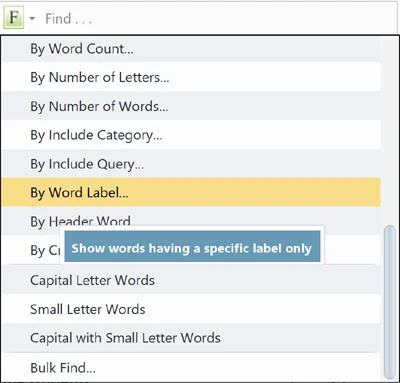
Task: Filter by Capital Letter Words
Action: click(x=191, y=280)
